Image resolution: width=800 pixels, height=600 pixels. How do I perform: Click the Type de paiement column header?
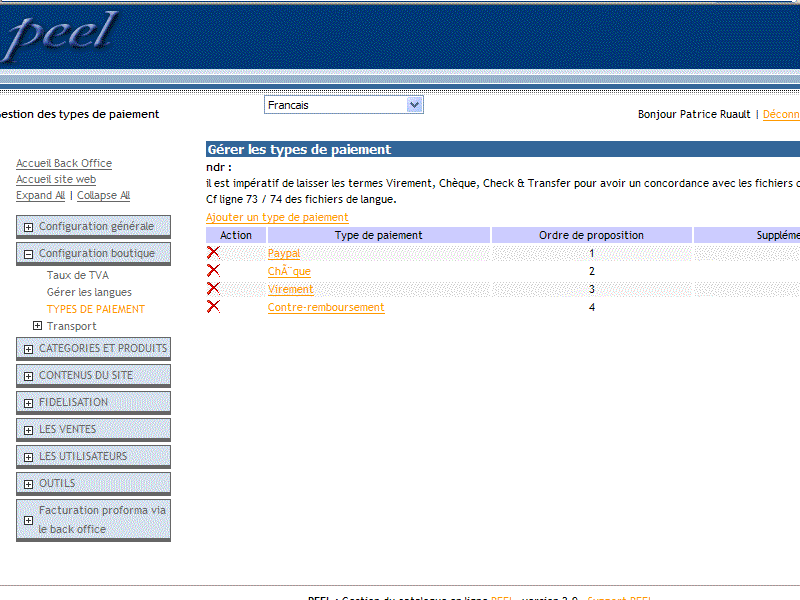click(379, 235)
